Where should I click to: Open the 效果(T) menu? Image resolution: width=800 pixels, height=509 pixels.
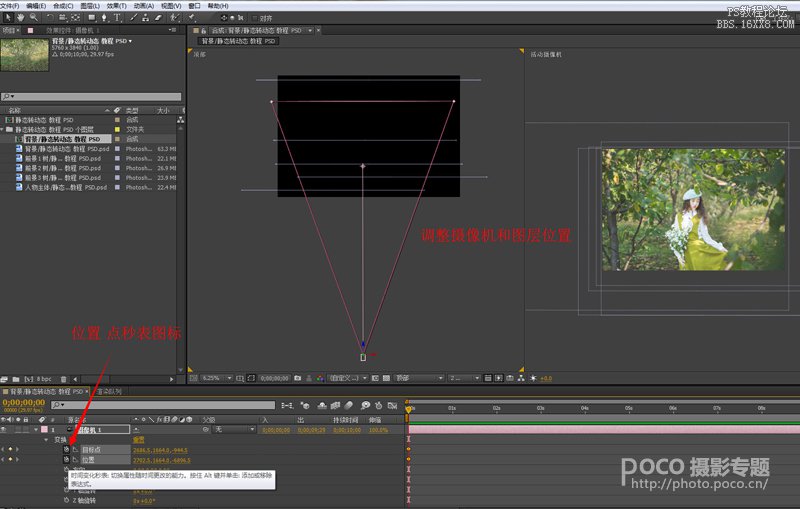(x=117, y=6)
